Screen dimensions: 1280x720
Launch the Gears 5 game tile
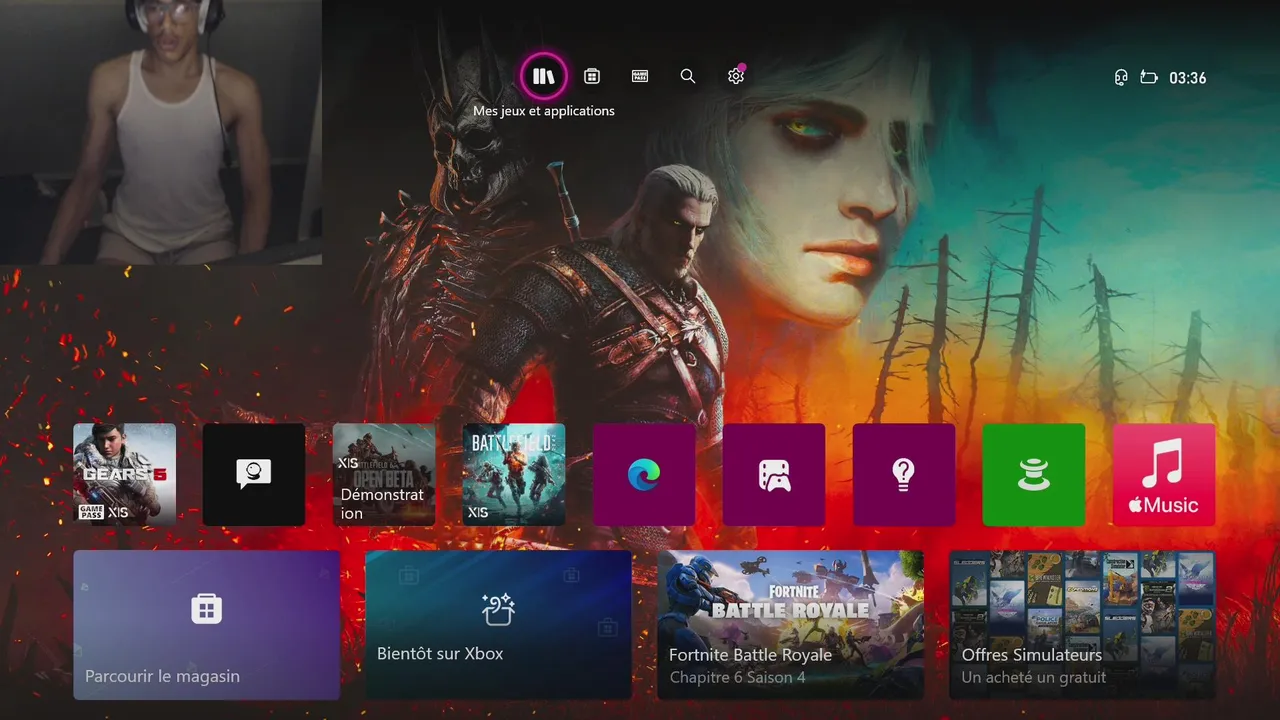click(124, 474)
